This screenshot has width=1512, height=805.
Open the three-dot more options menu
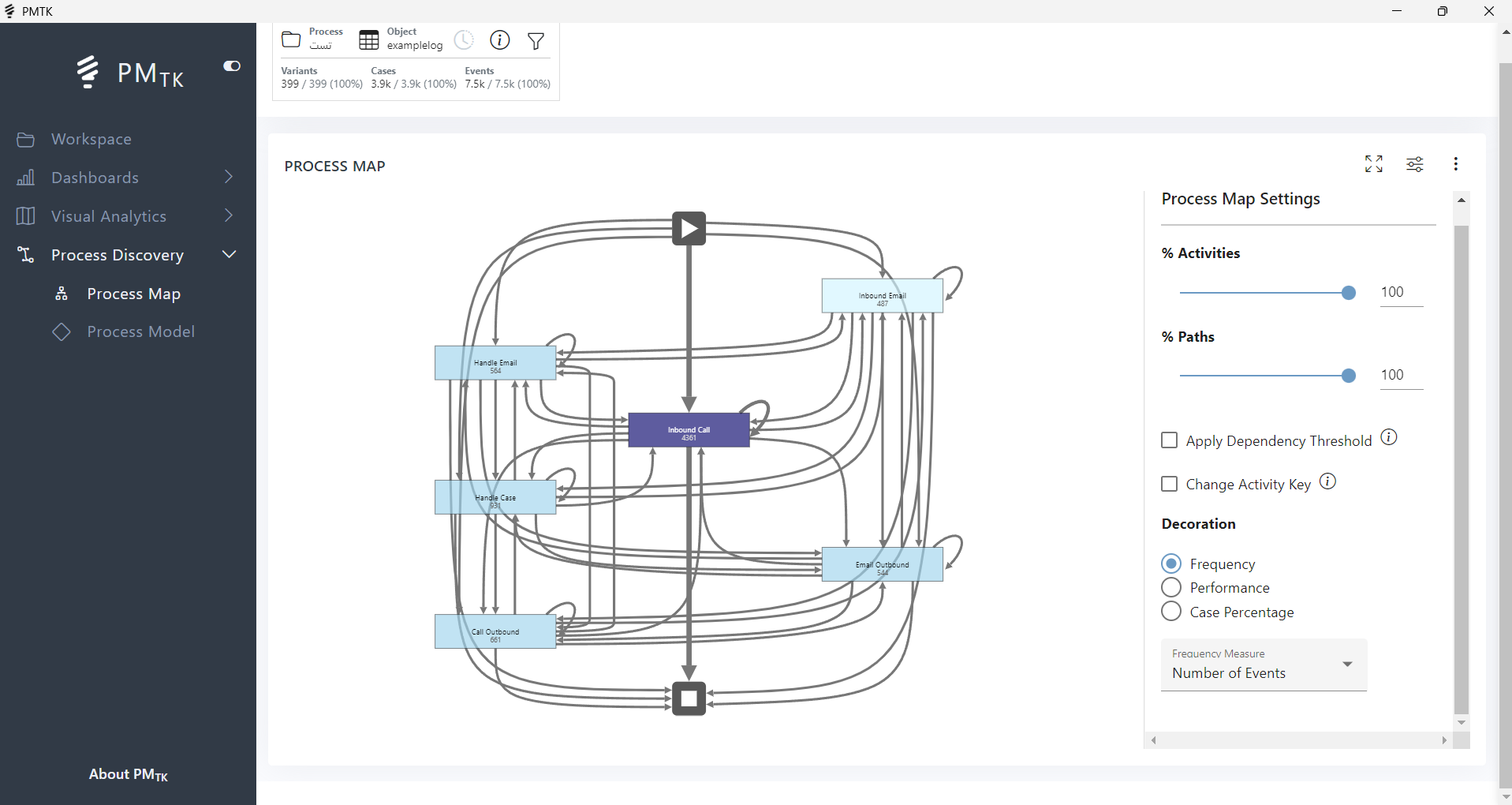[x=1456, y=163]
